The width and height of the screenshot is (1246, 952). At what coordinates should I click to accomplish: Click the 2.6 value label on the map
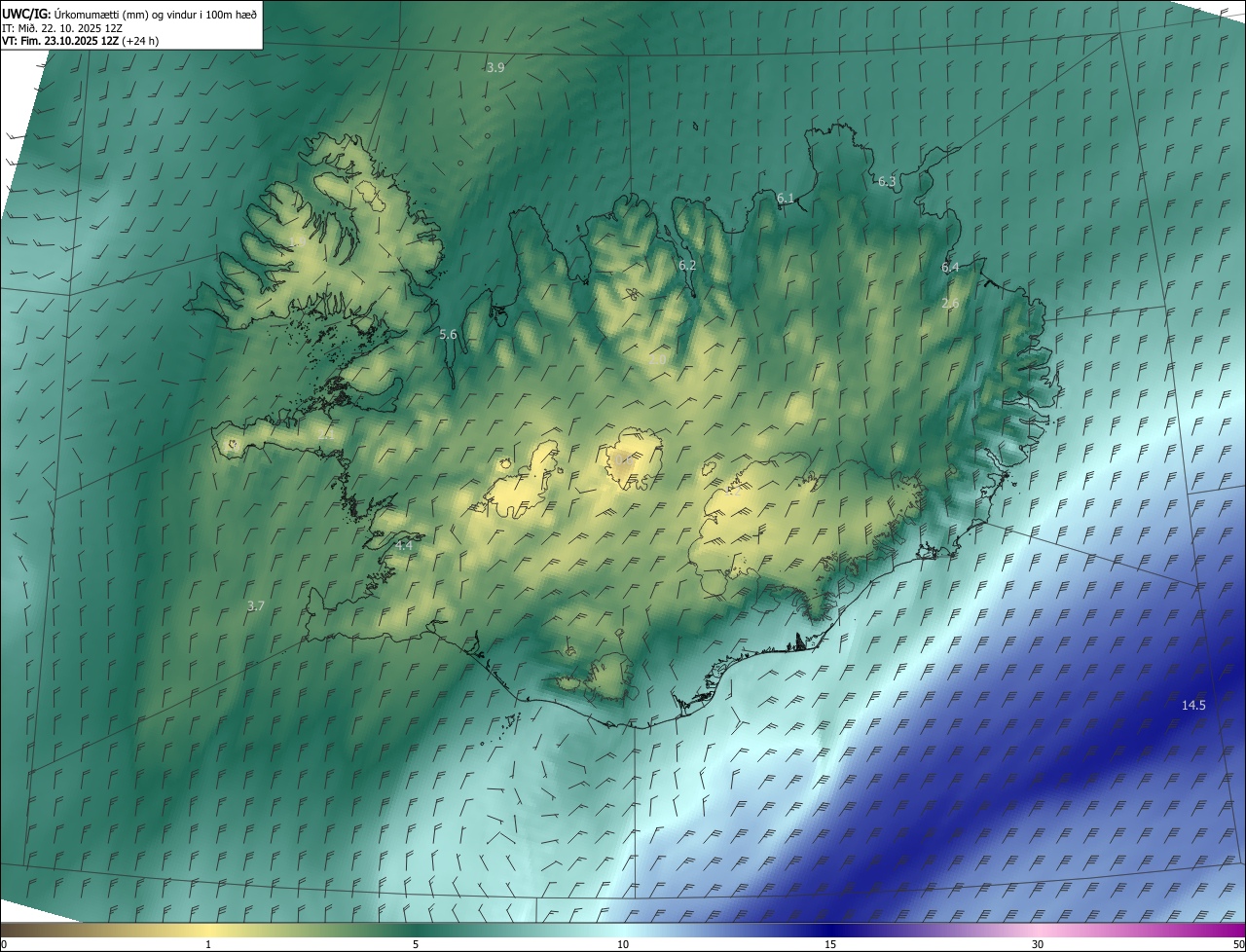click(x=950, y=304)
